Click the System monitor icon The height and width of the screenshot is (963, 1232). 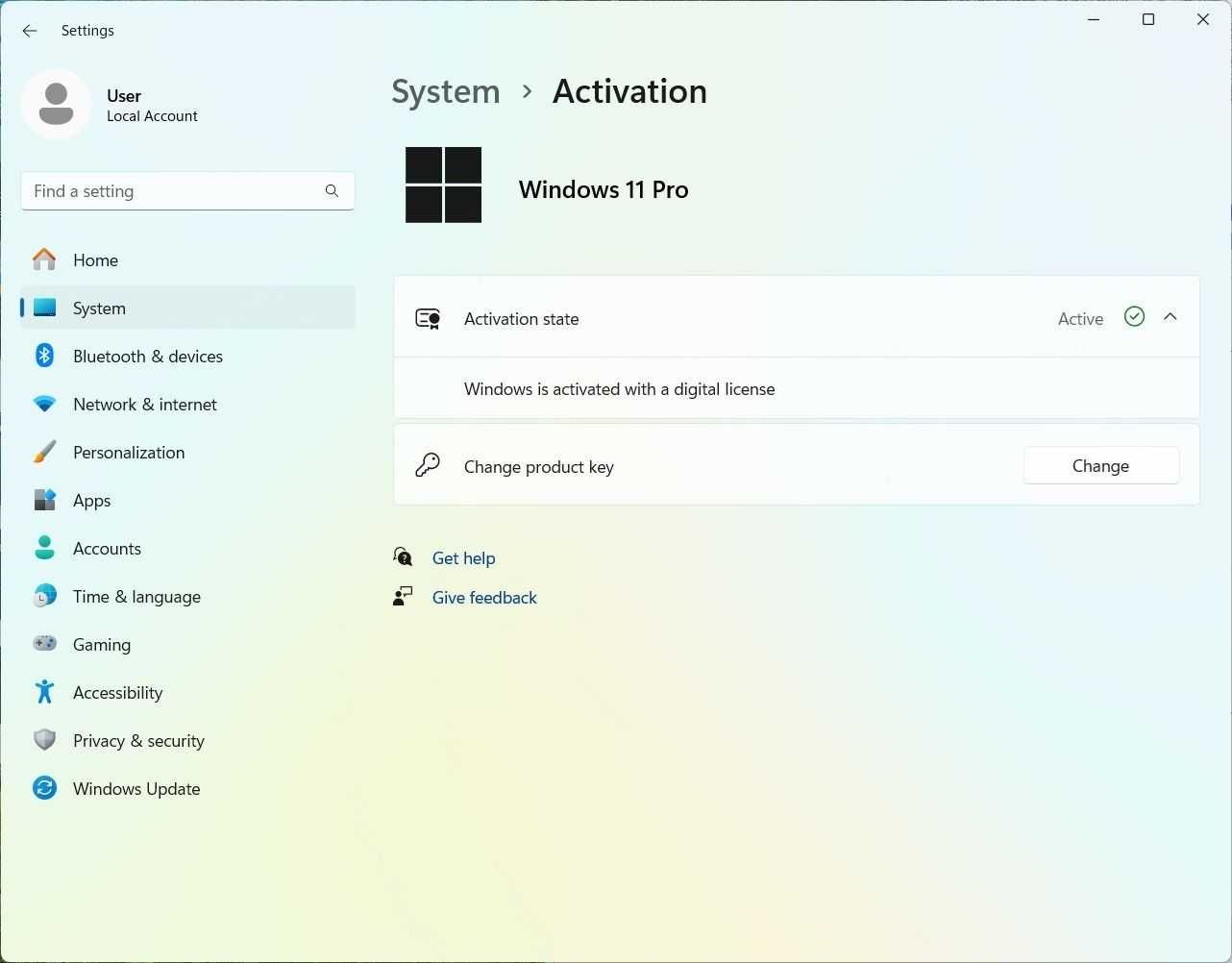click(44, 308)
